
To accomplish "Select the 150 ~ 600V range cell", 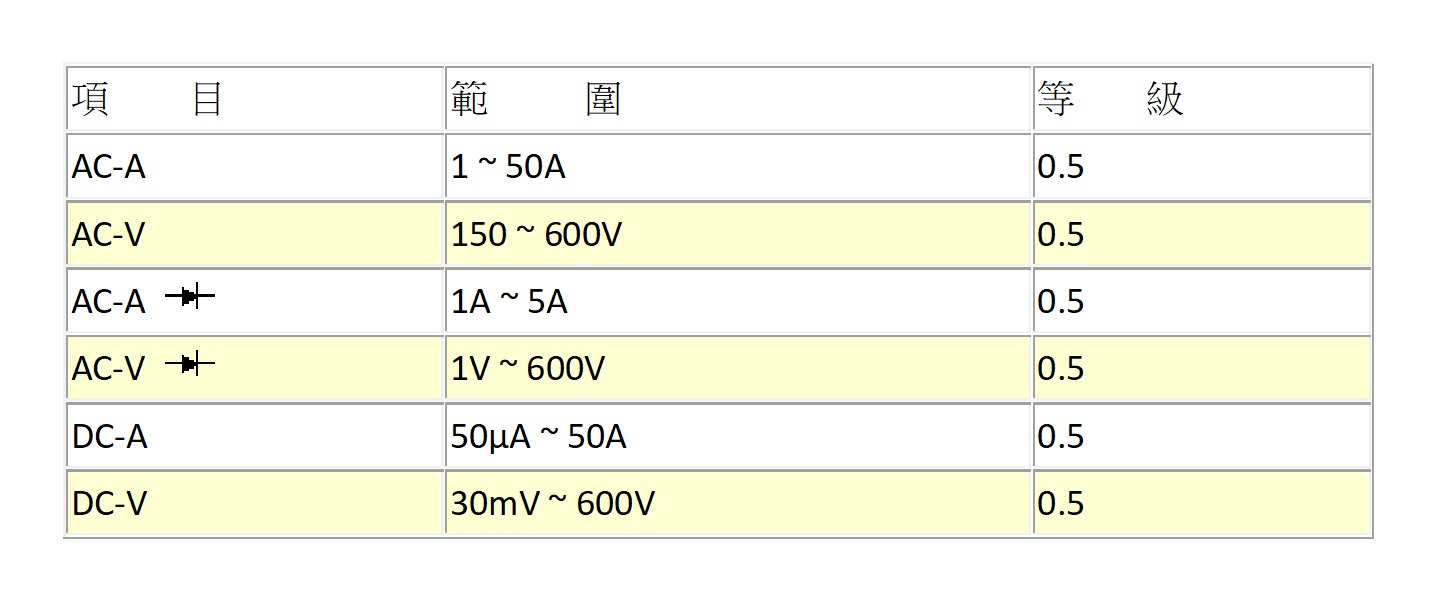I will [x=738, y=234].
